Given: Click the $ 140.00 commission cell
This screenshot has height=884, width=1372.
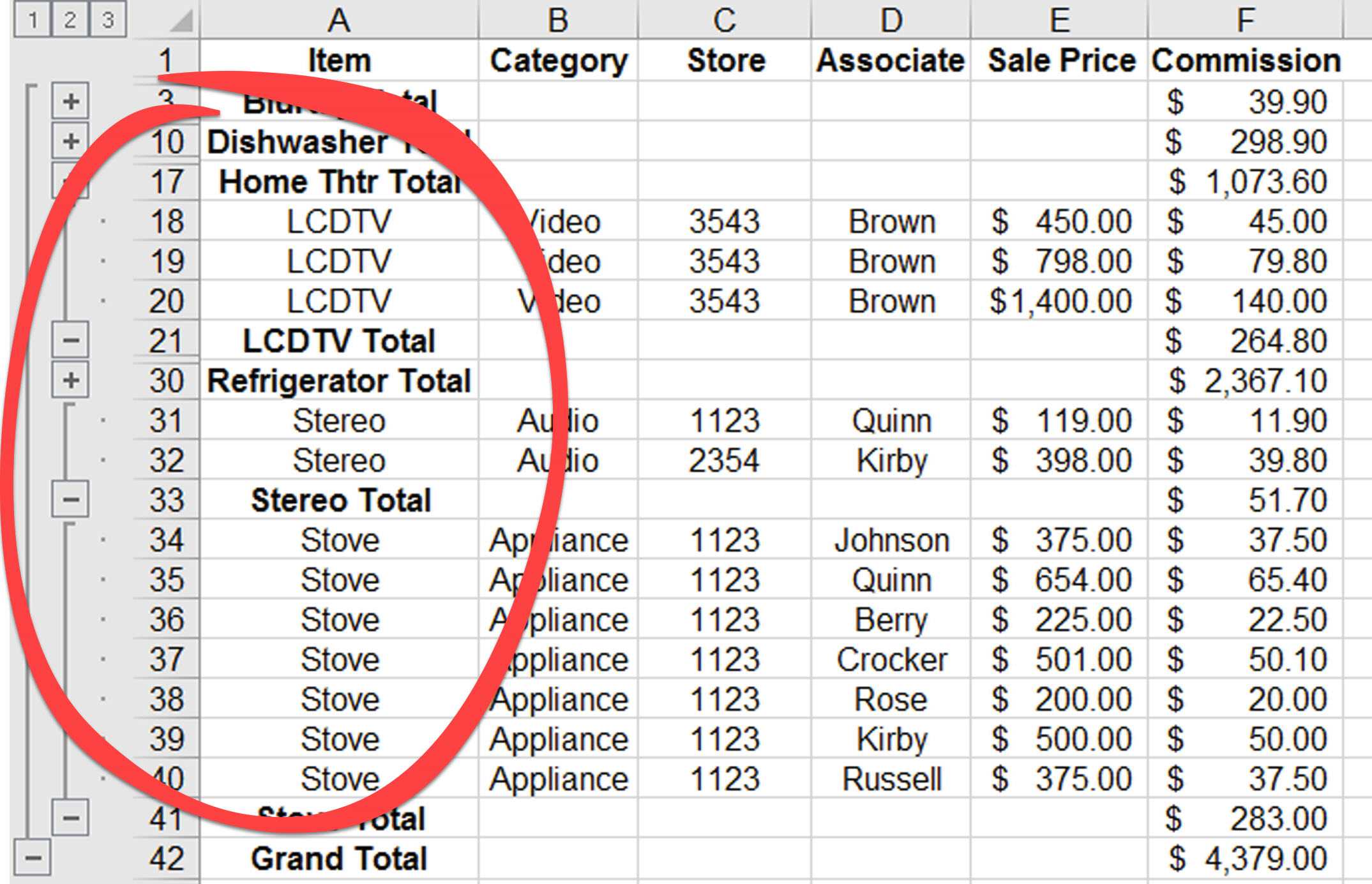Looking at the screenshot, I should (1246, 301).
